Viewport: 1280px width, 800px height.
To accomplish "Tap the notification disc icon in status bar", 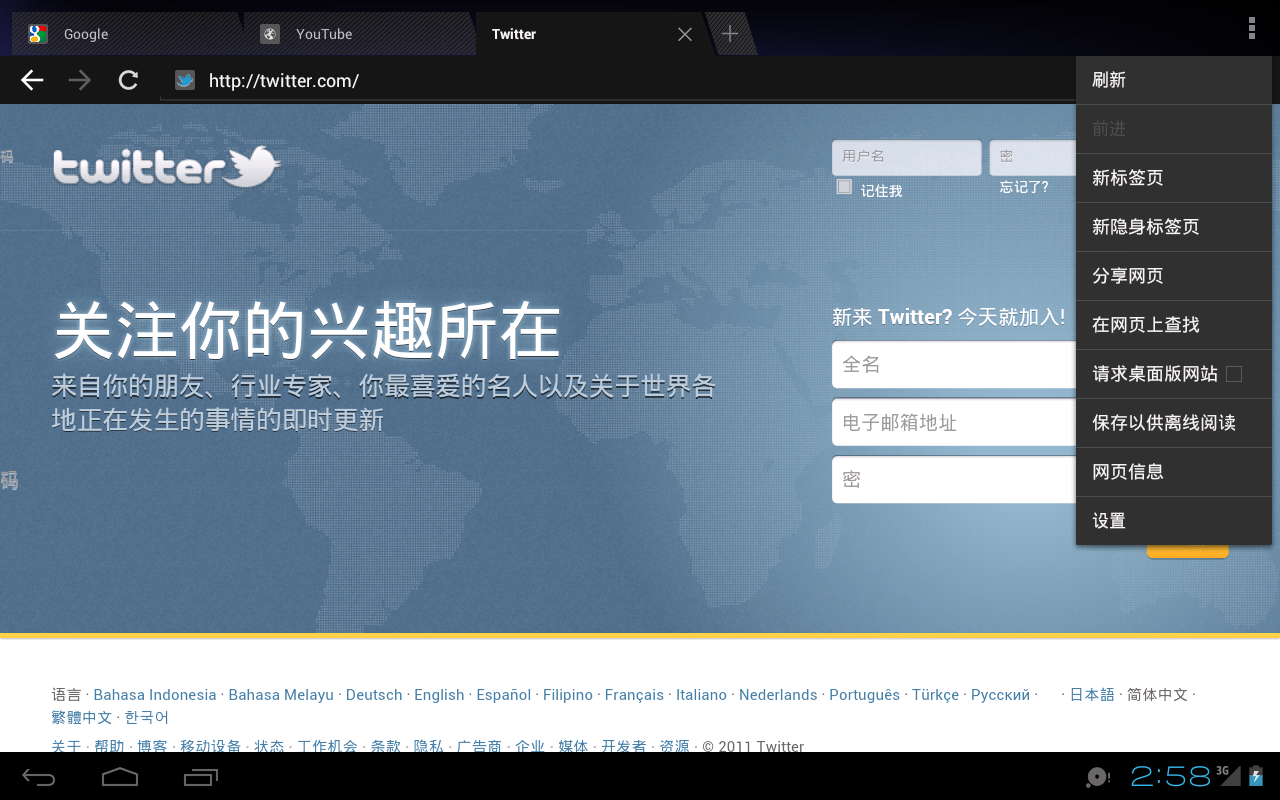I will [x=1098, y=777].
